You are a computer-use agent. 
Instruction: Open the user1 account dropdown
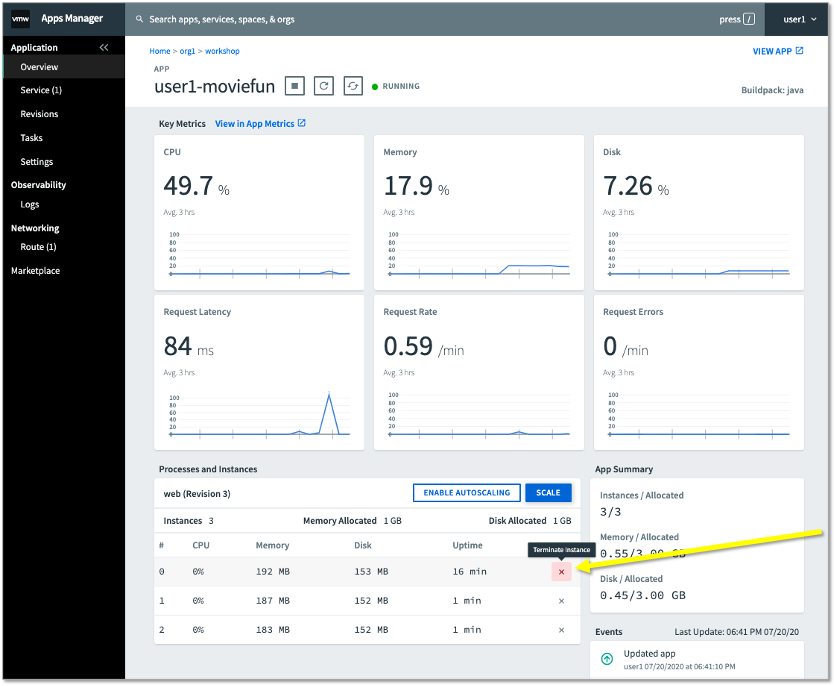tap(799, 19)
